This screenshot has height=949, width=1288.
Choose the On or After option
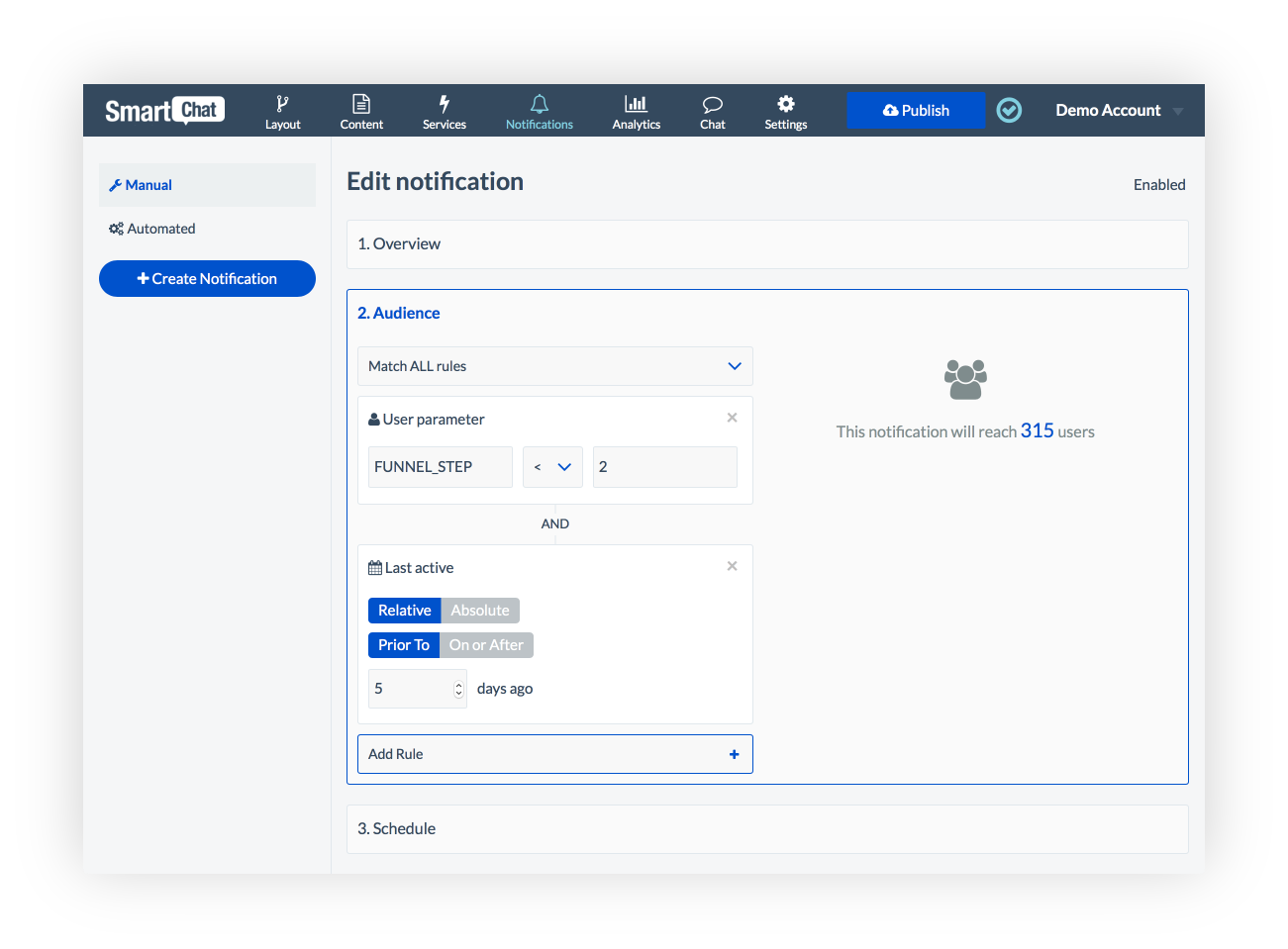[486, 645]
